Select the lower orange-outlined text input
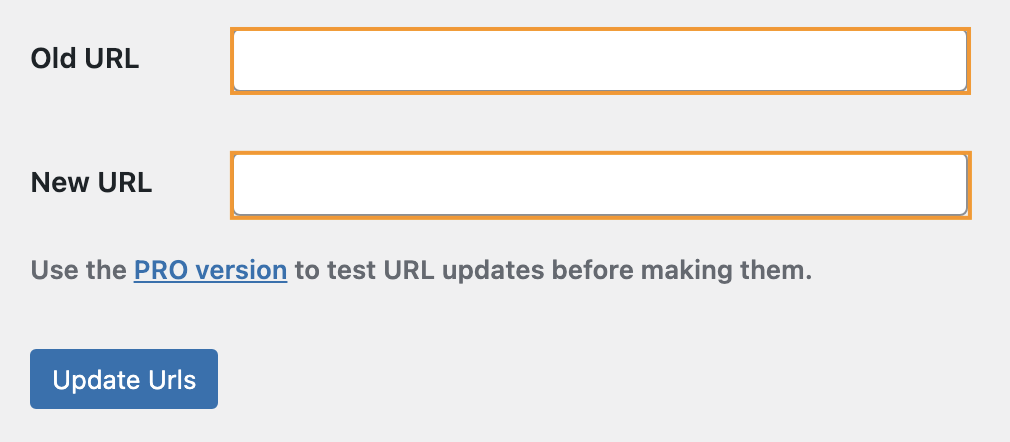The width and height of the screenshot is (1010, 442). (600, 185)
